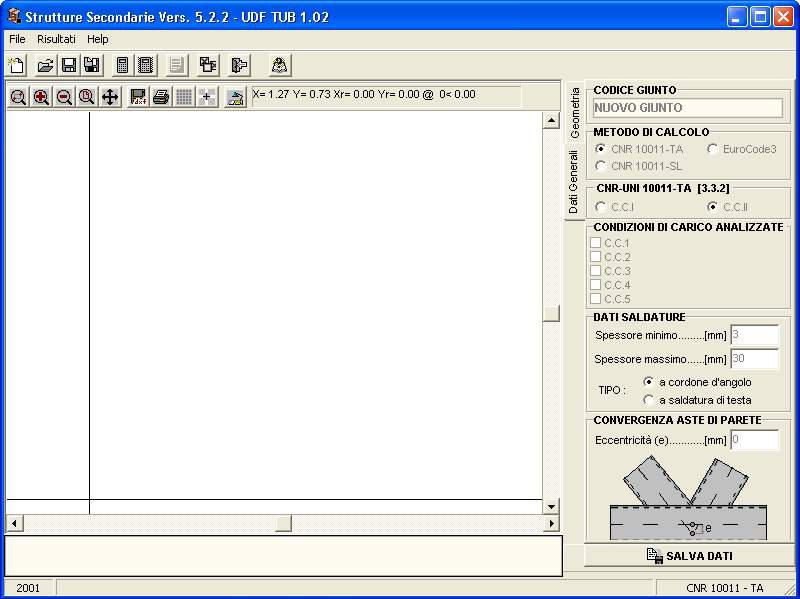The width and height of the screenshot is (800, 599).
Task: Click the Eccentricità value field
Action: point(755,440)
